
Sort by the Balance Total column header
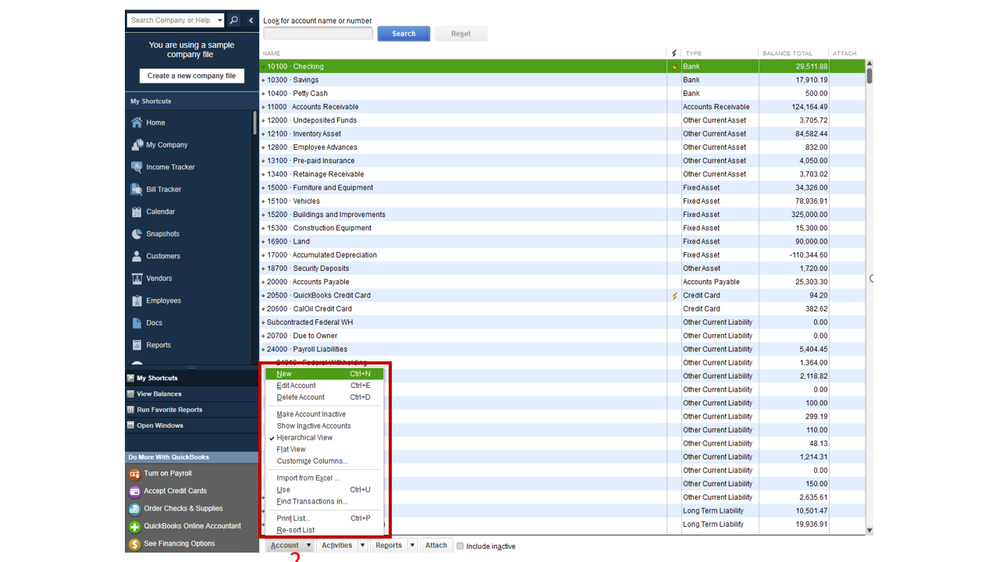tap(787, 53)
